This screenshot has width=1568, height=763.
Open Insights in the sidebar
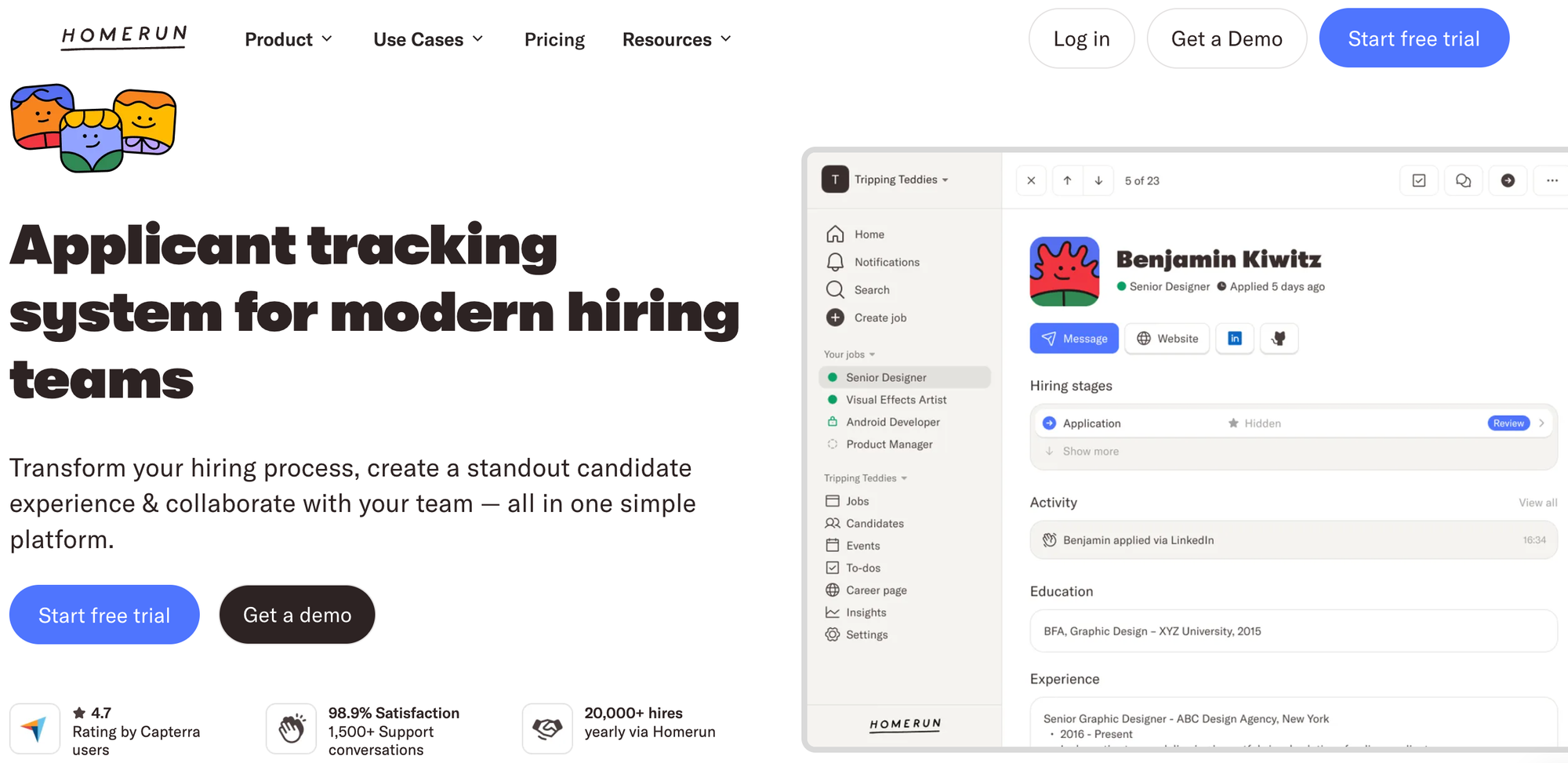tap(864, 612)
